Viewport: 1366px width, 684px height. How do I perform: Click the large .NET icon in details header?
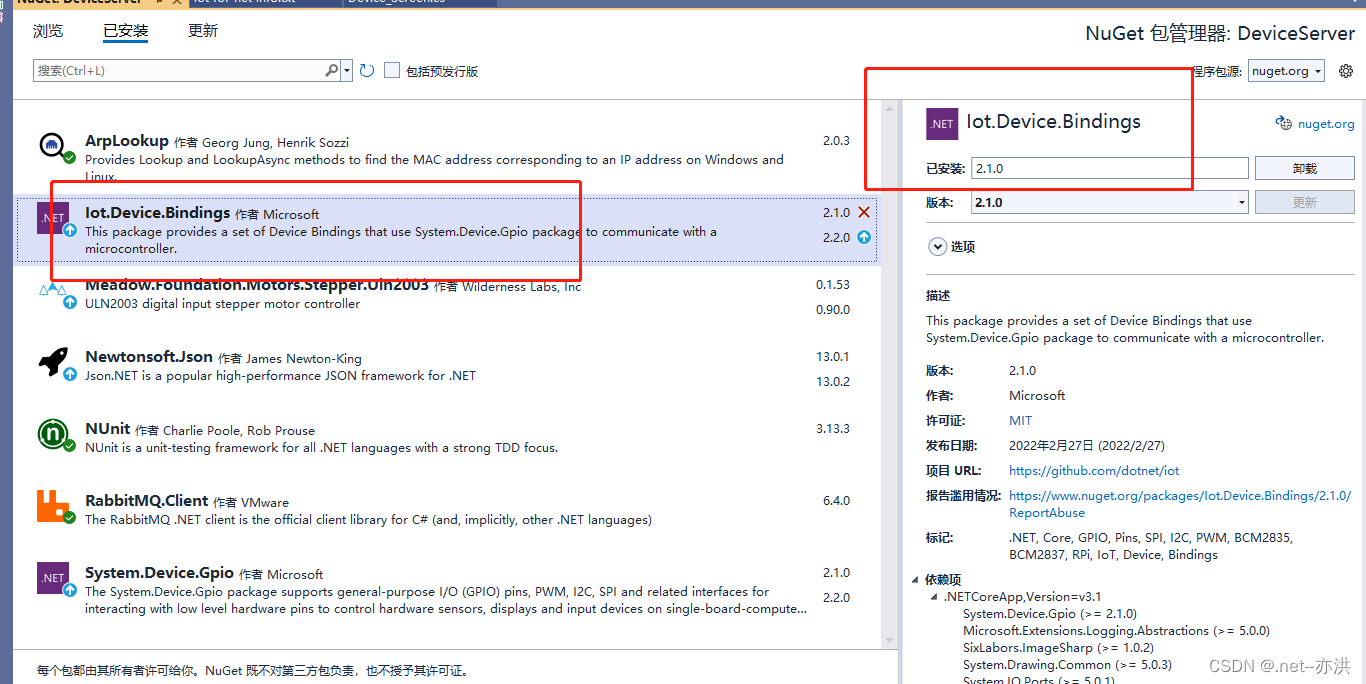coord(942,124)
